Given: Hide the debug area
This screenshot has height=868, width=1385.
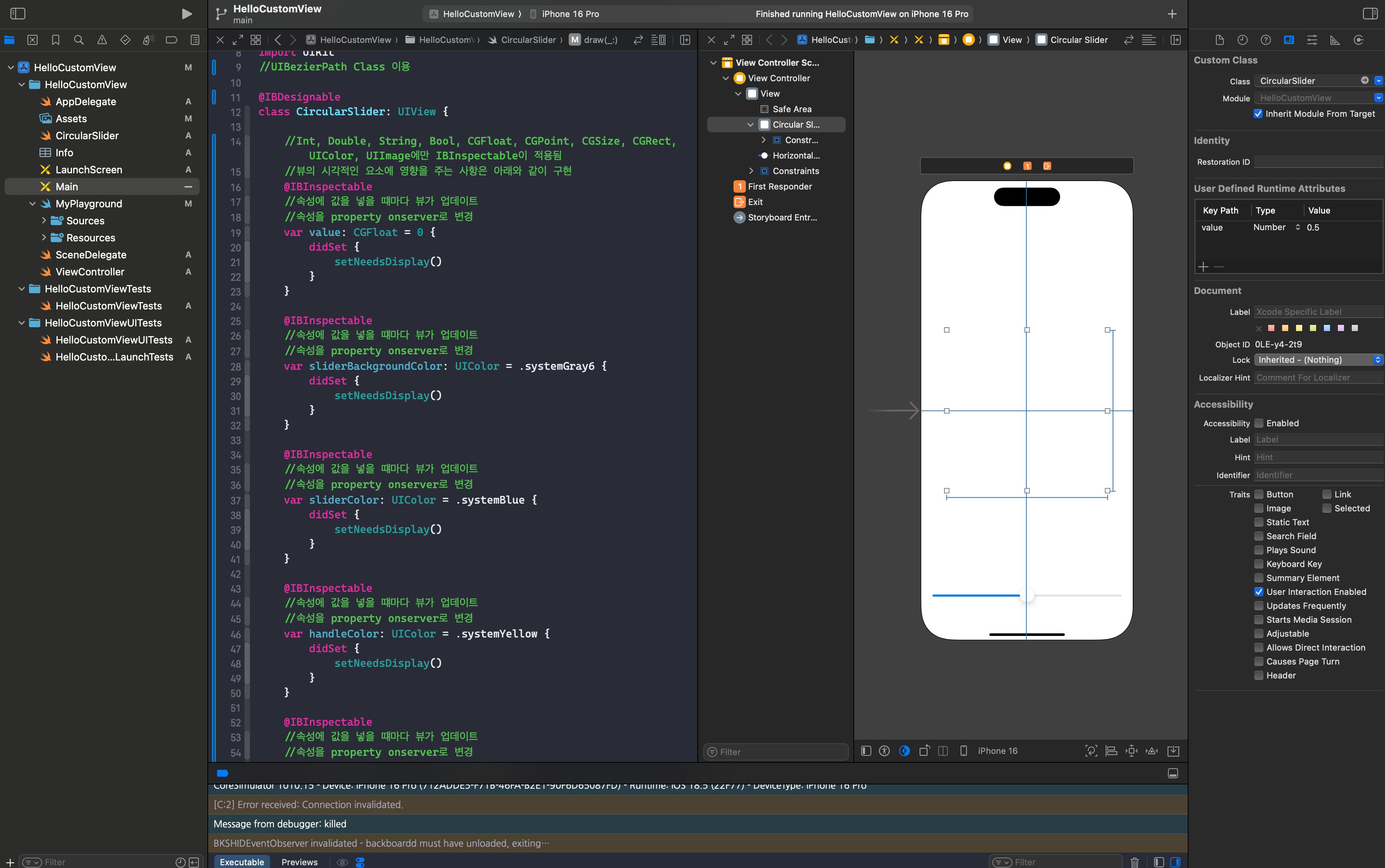Looking at the screenshot, I should click(x=1173, y=773).
